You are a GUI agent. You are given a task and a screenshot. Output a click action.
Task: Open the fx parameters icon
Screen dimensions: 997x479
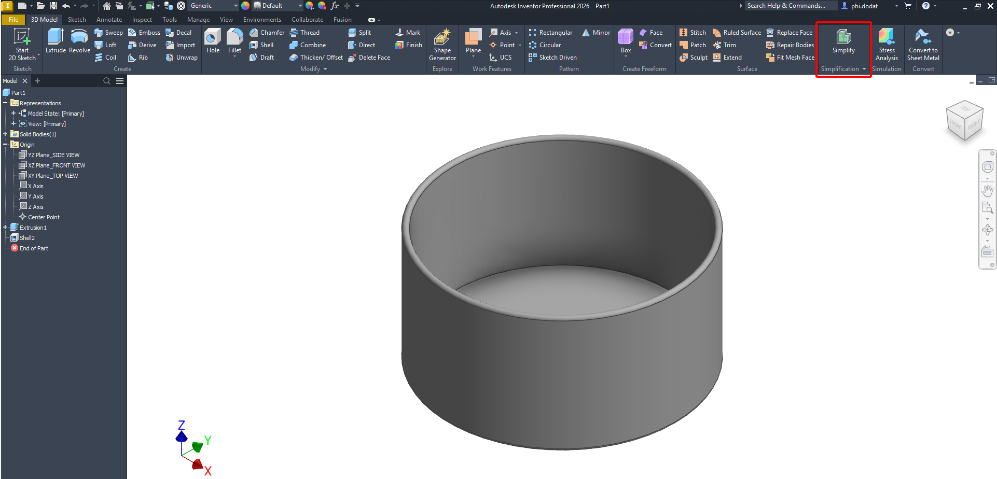point(335,5)
